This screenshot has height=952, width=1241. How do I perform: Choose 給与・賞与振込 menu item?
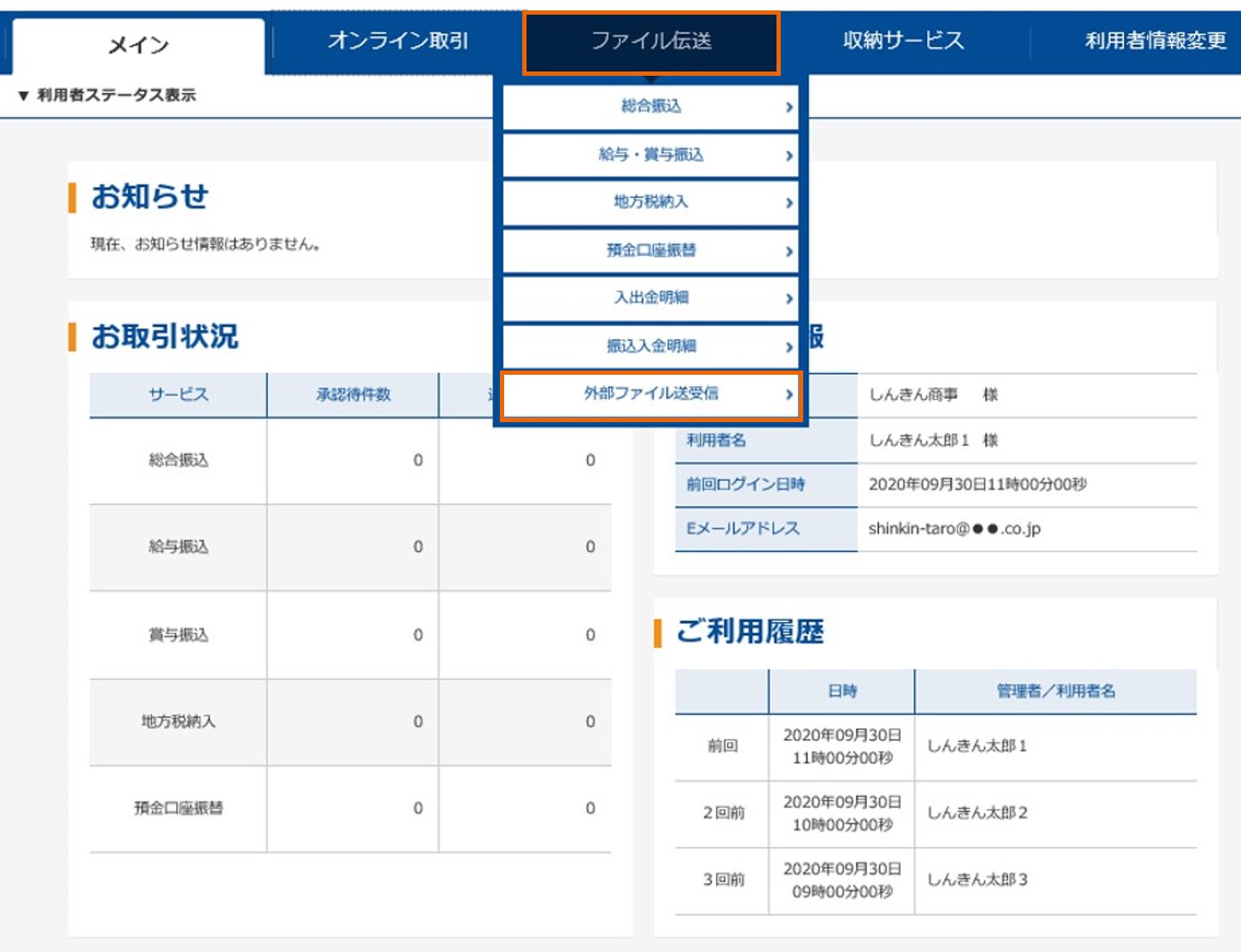tap(651, 154)
